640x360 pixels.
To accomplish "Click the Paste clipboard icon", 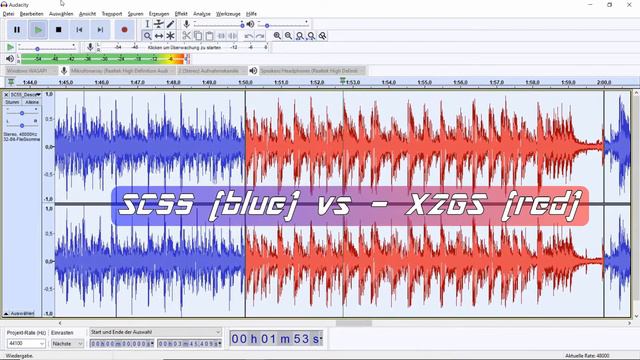I will [209, 36].
